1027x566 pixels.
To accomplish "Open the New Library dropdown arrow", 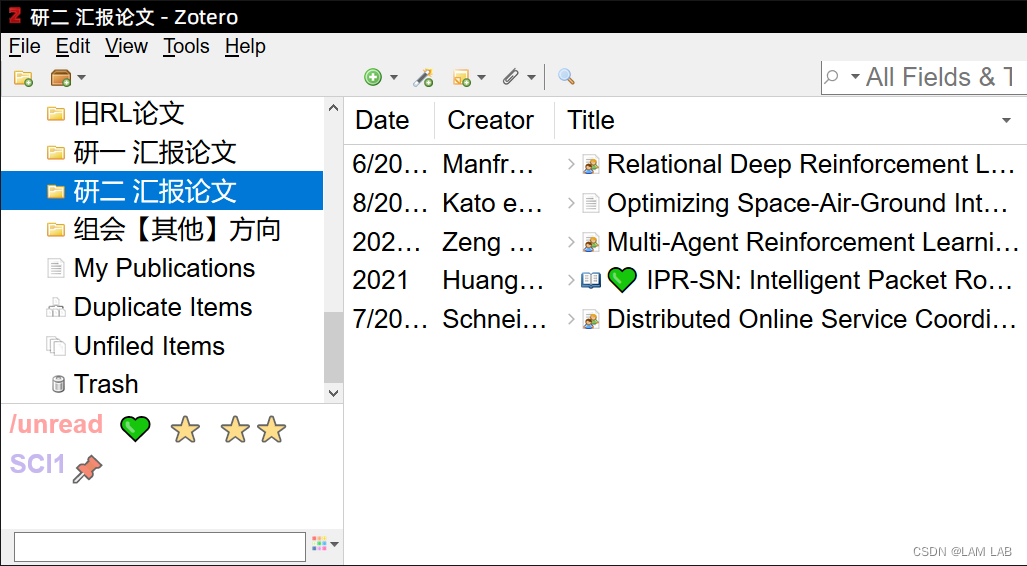I will 81,77.
